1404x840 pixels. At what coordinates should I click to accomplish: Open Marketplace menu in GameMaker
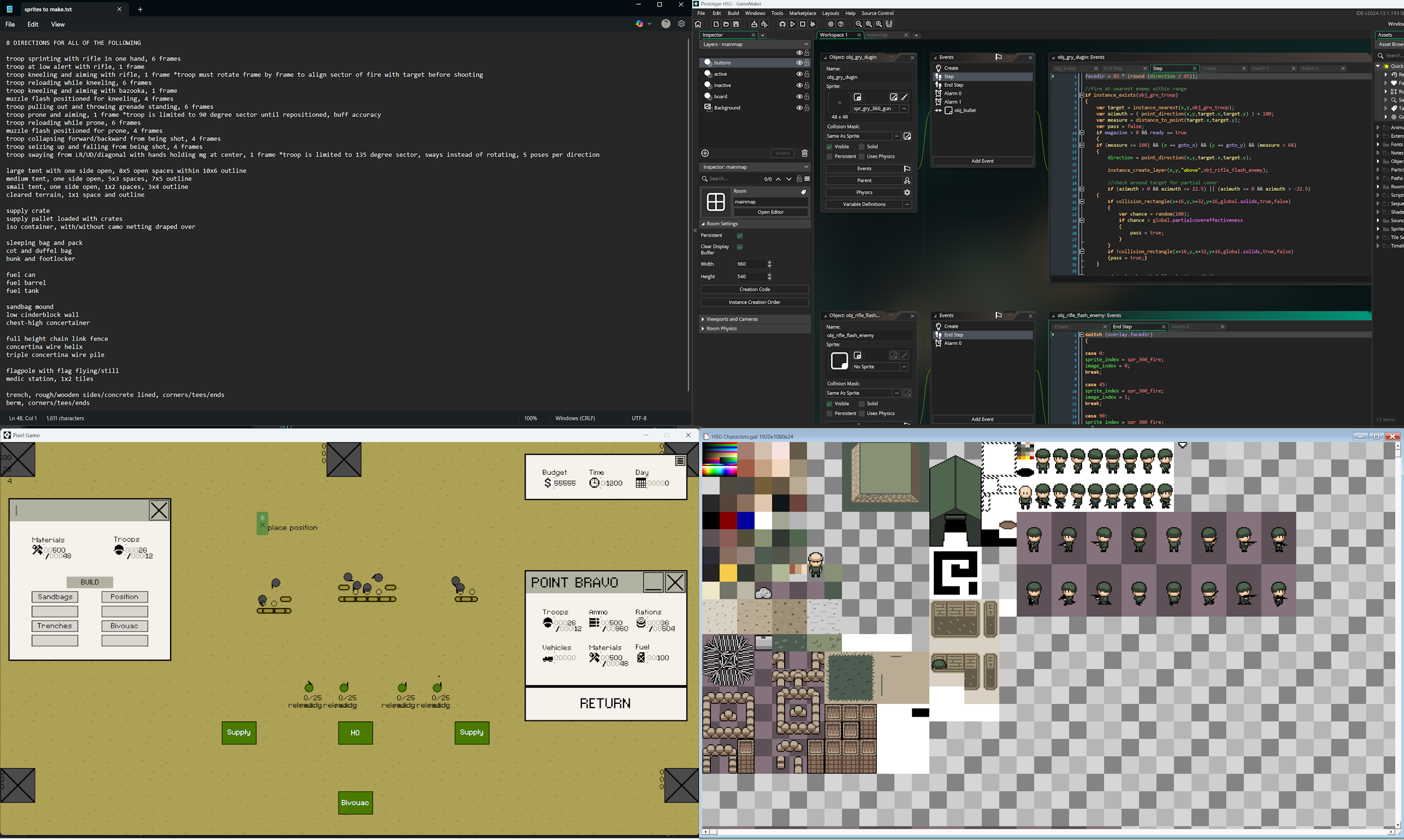click(x=802, y=13)
